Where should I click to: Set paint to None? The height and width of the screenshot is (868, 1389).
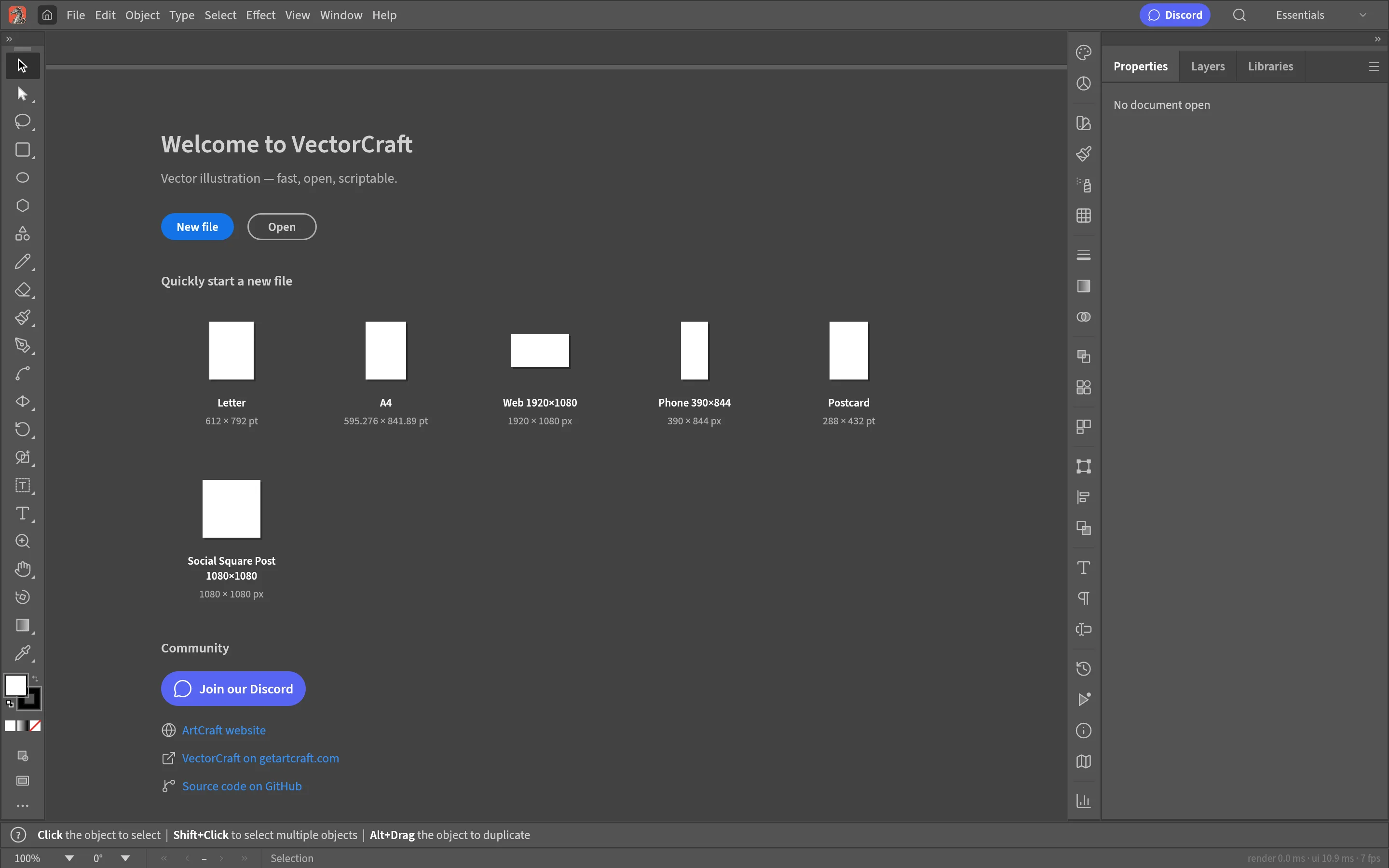tap(35, 726)
